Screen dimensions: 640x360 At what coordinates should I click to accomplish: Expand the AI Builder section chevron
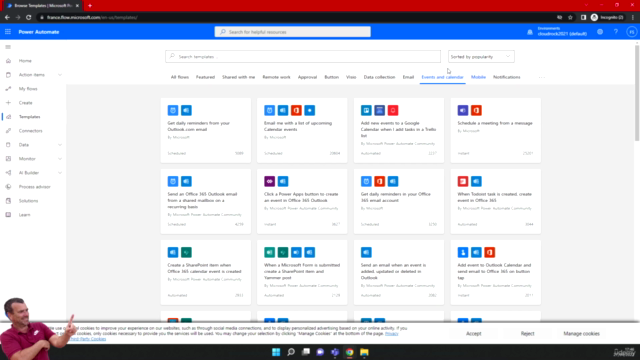point(60,173)
